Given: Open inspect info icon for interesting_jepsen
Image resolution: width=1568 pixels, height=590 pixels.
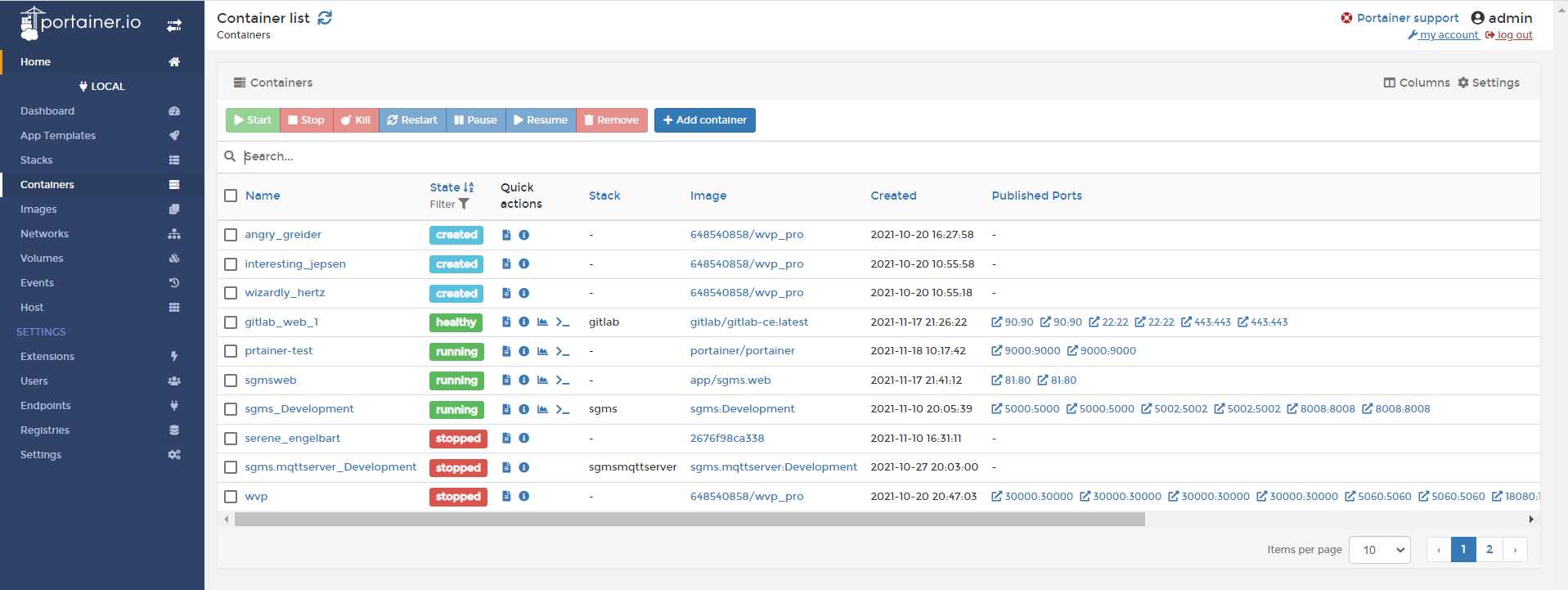Looking at the screenshot, I should tap(524, 264).
